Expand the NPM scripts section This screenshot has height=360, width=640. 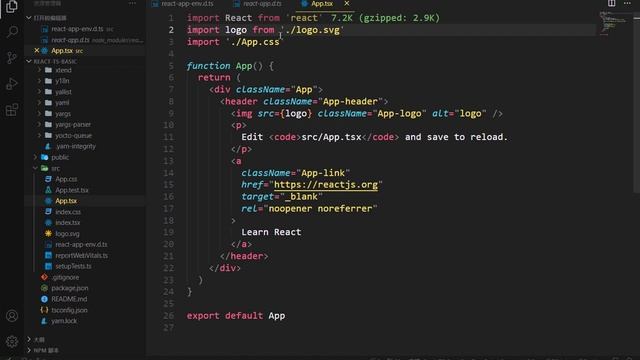(29, 350)
